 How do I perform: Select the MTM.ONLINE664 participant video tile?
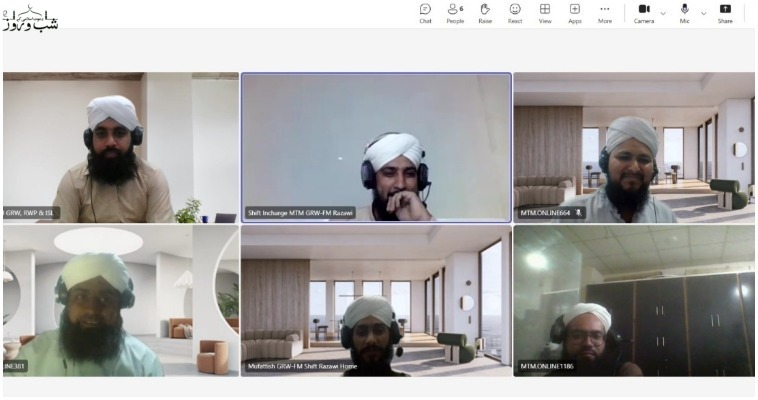click(634, 146)
